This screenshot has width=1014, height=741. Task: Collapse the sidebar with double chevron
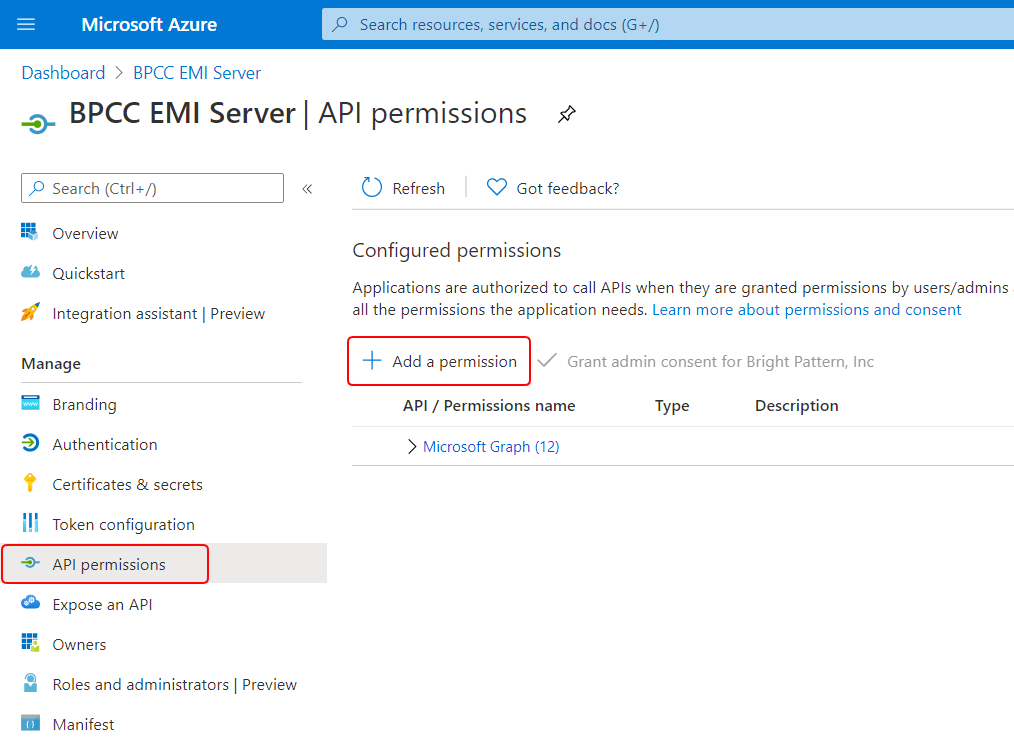pyautogui.click(x=307, y=189)
